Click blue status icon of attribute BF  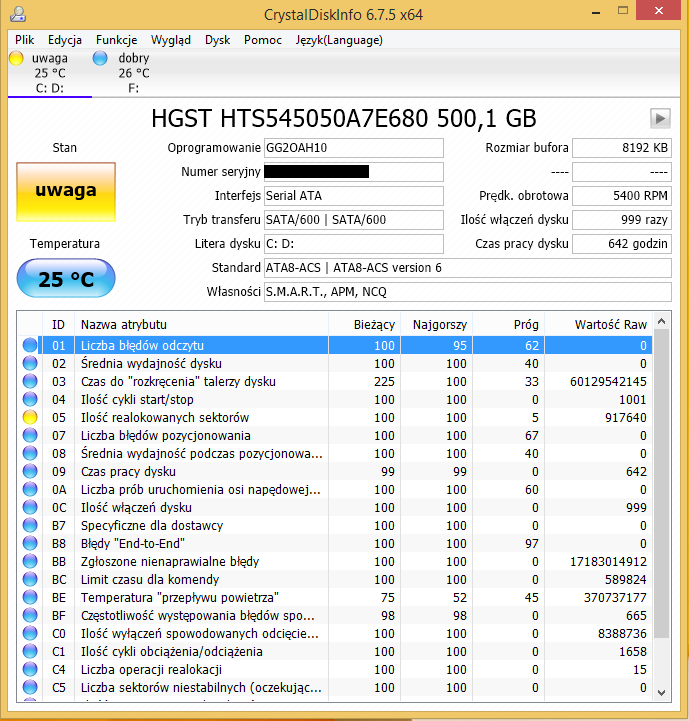(x=30, y=615)
